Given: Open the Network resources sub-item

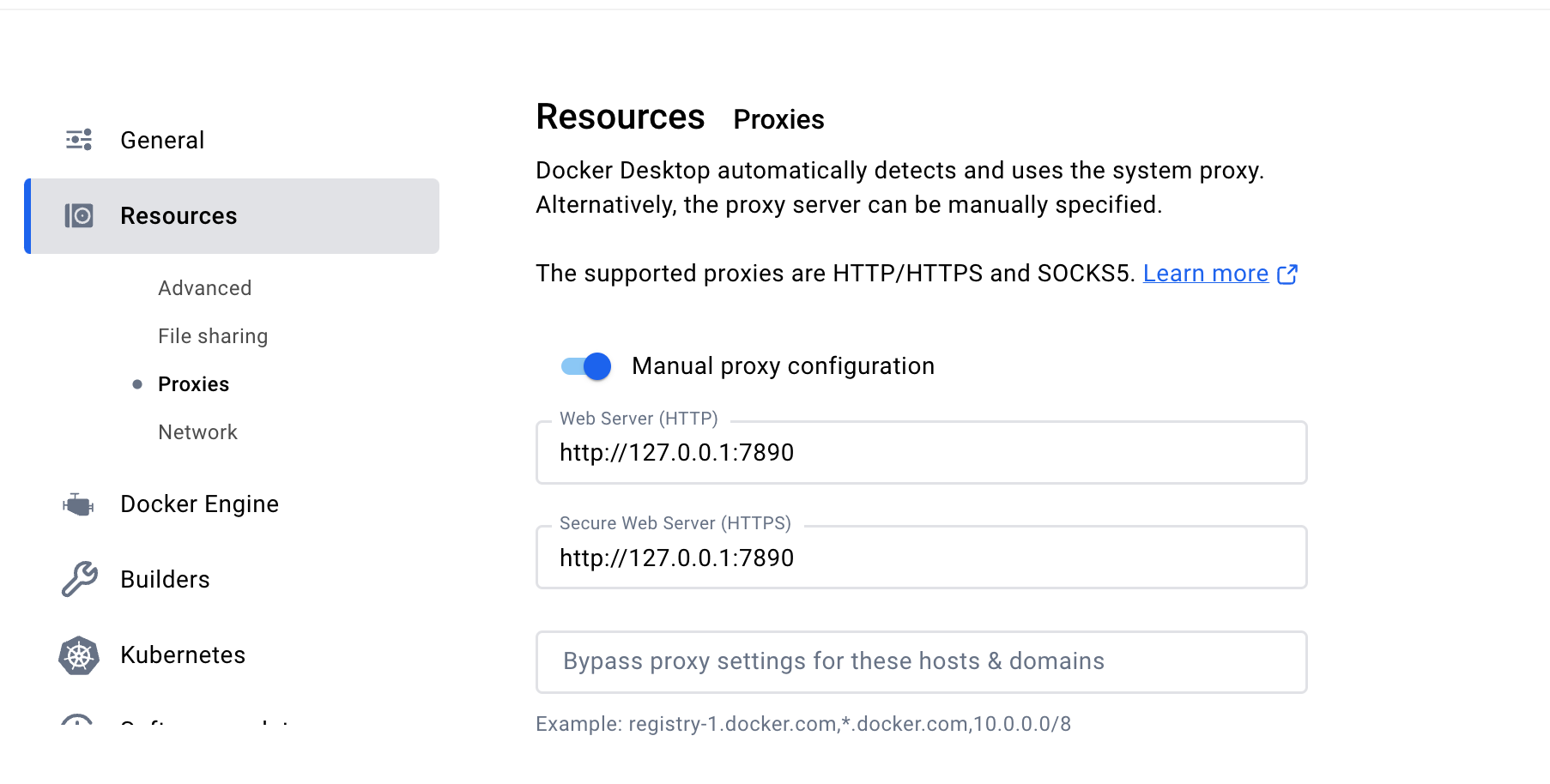Looking at the screenshot, I should tap(197, 432).
